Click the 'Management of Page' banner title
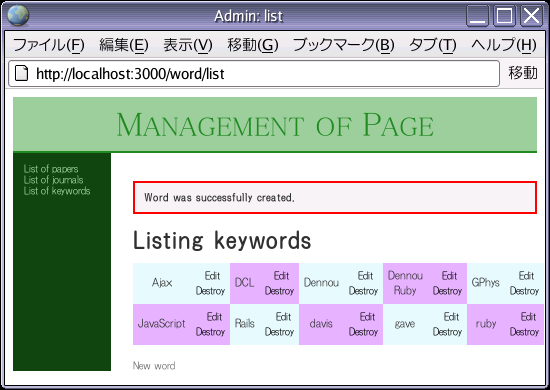This screenshot has height=390, width=550. 275,125
